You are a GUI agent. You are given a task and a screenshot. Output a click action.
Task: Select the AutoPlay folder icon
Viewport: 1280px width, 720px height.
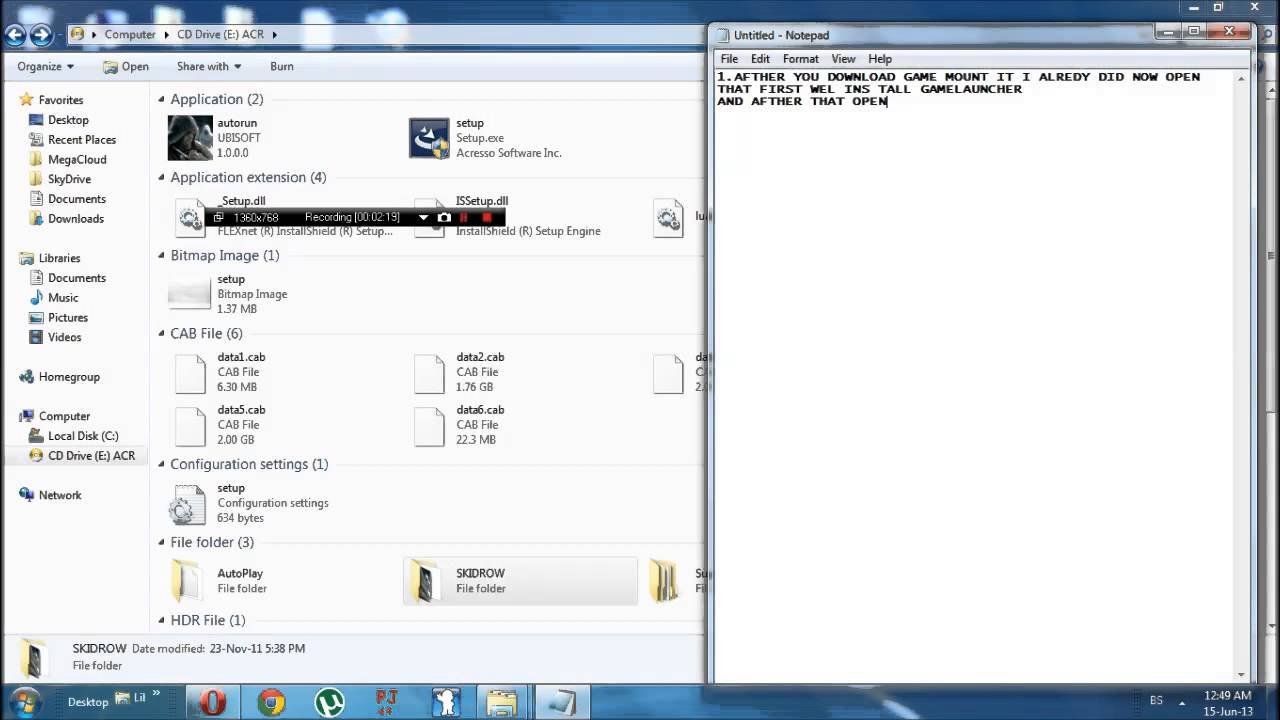pyautogui.click(x=188, y=581)
